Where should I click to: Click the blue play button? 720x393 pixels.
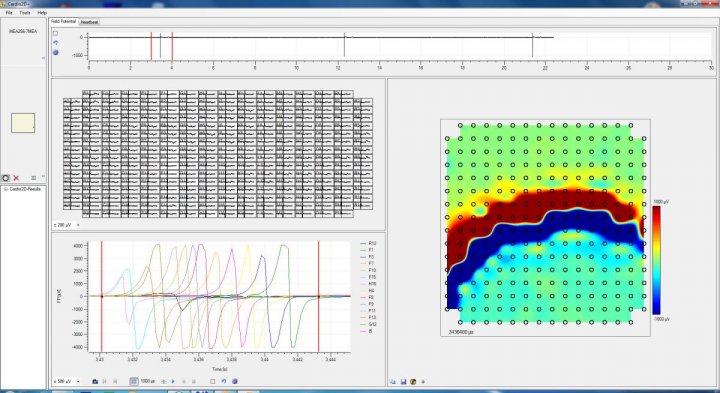coord(173,382)
